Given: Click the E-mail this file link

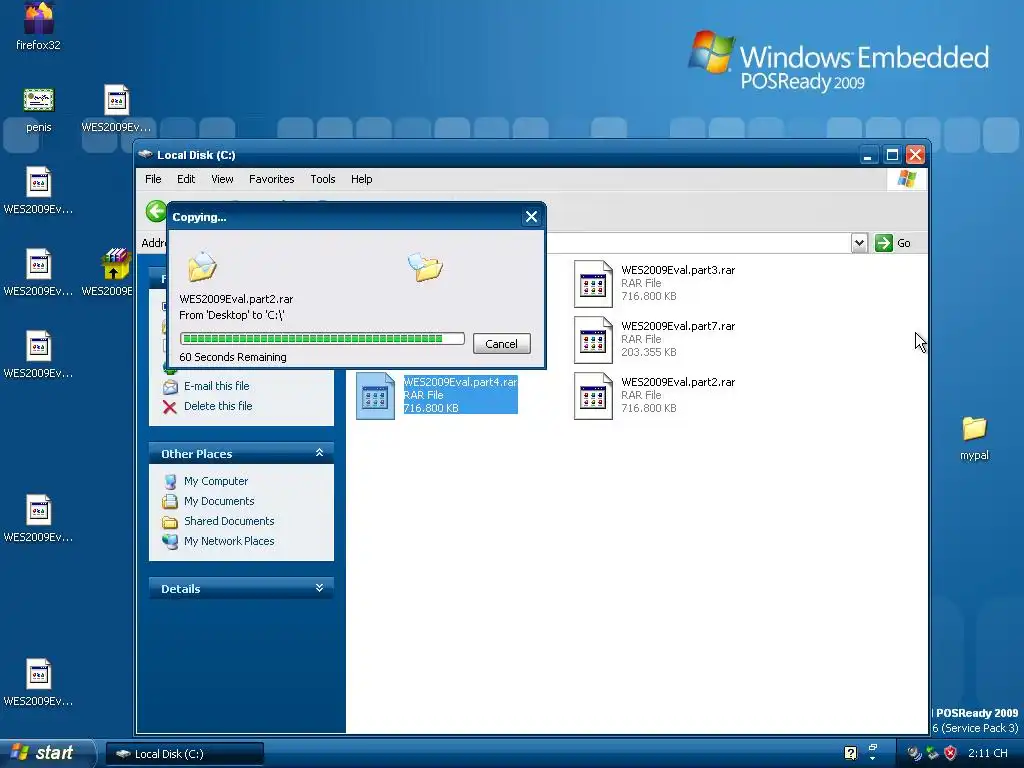Looking at the screenshot, I should point(217,386).
